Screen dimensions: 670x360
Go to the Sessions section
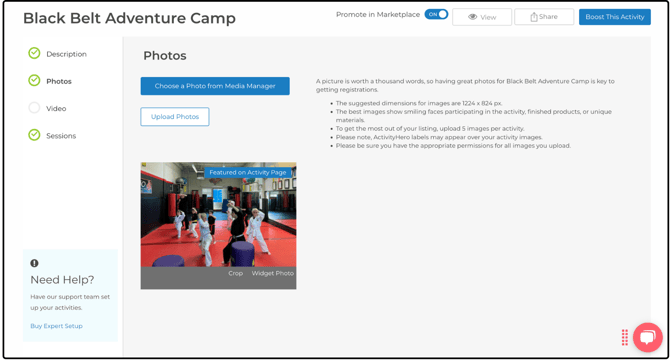click(x=61, y=136)
